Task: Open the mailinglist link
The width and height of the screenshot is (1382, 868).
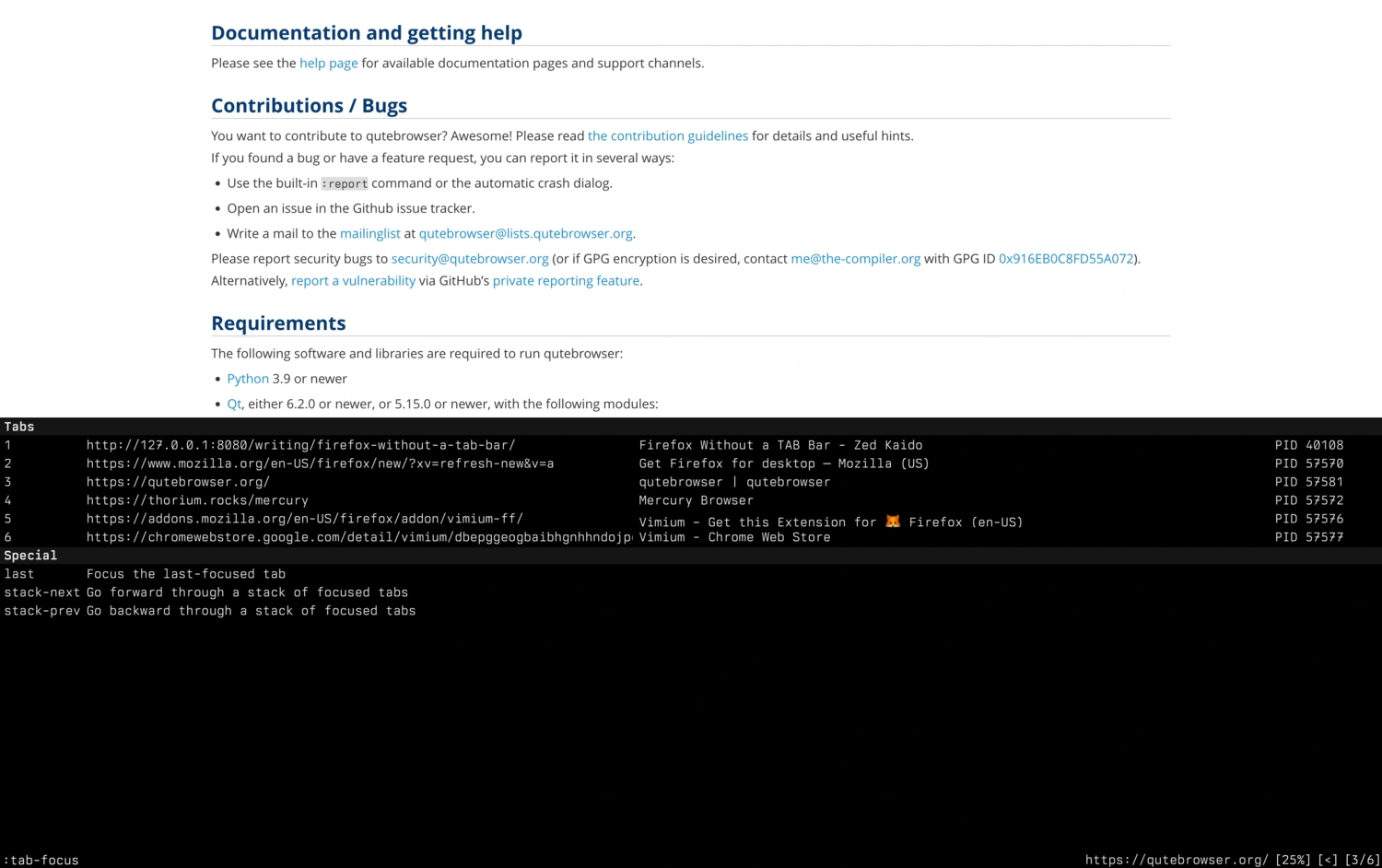Action: coord(370,233)
